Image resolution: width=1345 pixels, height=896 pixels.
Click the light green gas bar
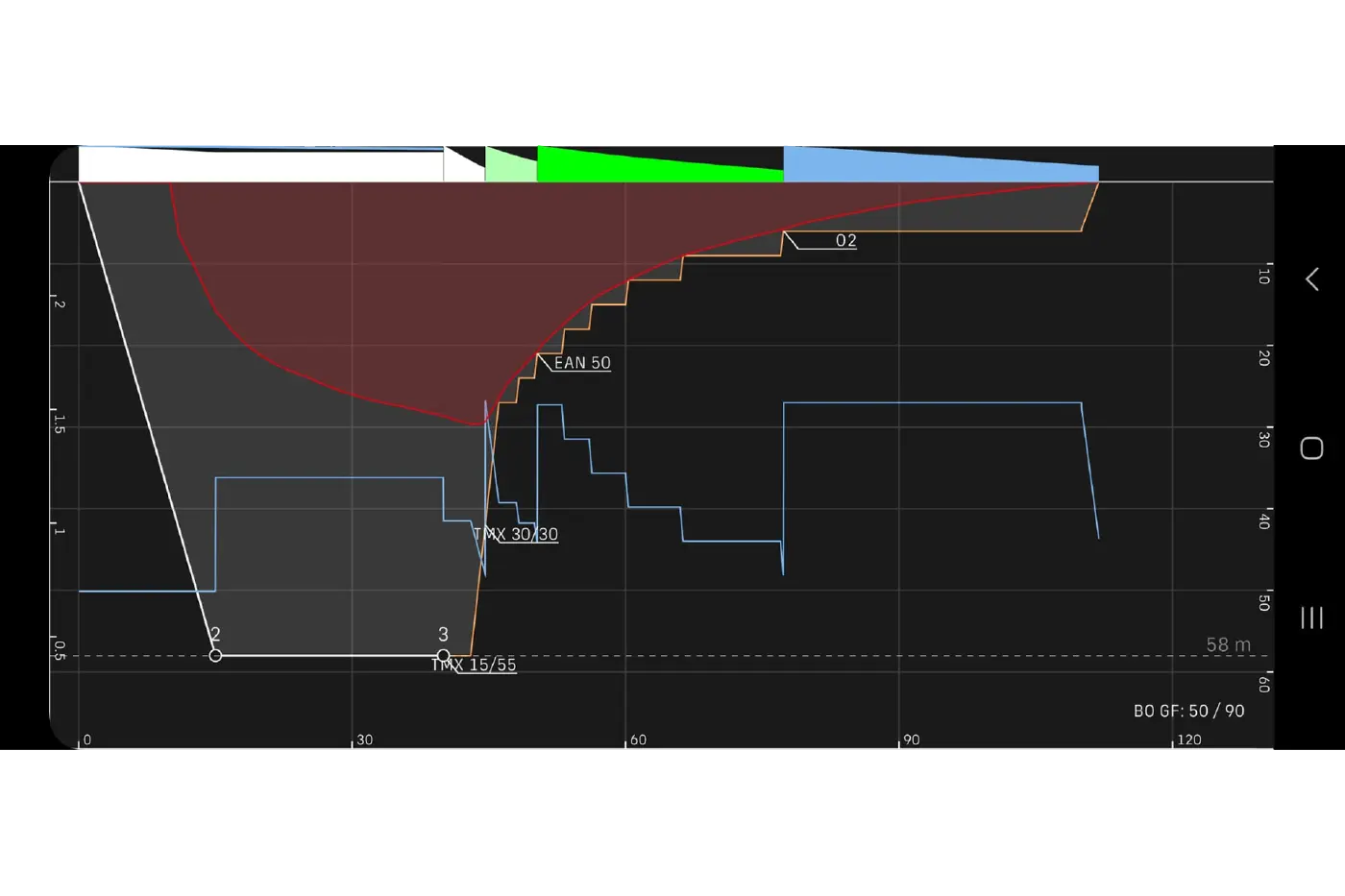point(511,165)
